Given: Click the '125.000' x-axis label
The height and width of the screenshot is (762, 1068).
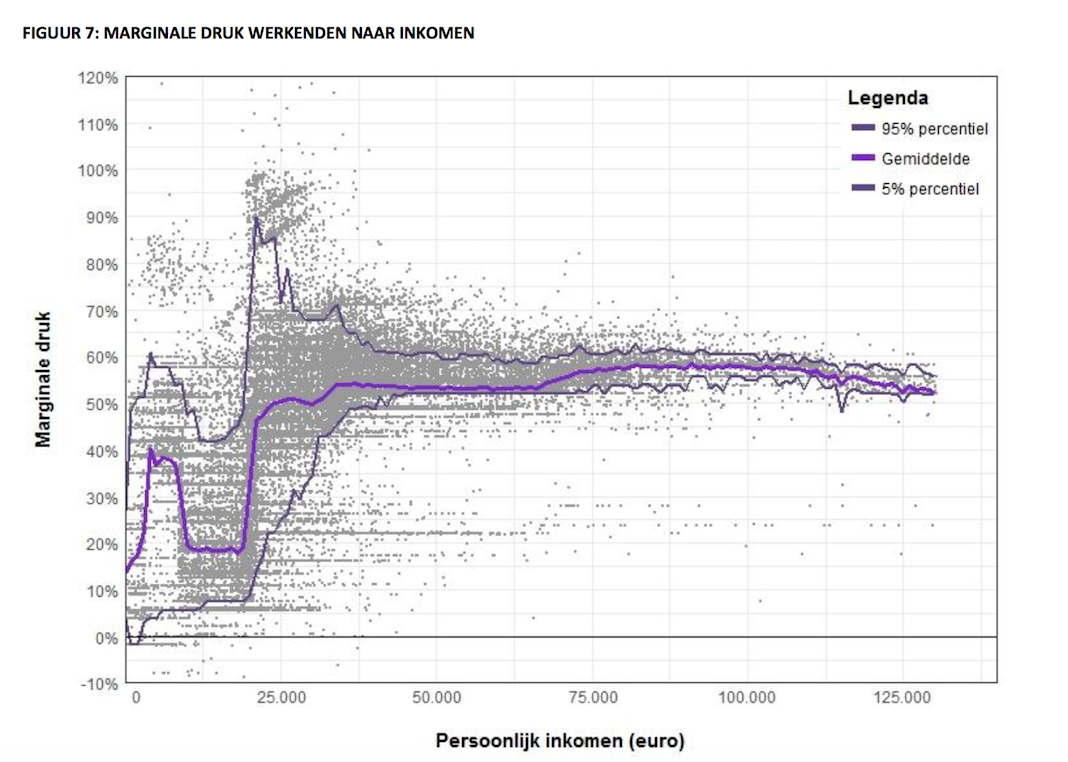Looking at the screenshot, I should [x=902, y=698].
